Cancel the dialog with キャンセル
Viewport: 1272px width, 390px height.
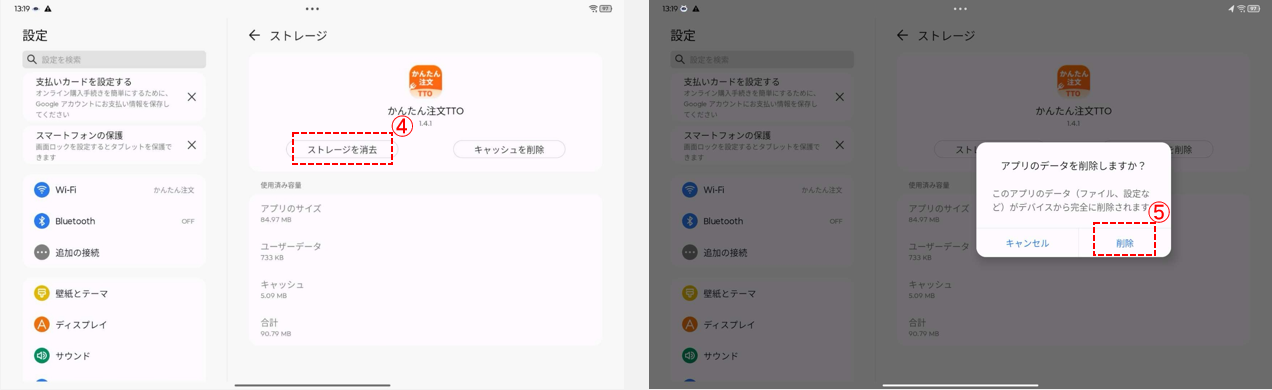[1027, 243]
